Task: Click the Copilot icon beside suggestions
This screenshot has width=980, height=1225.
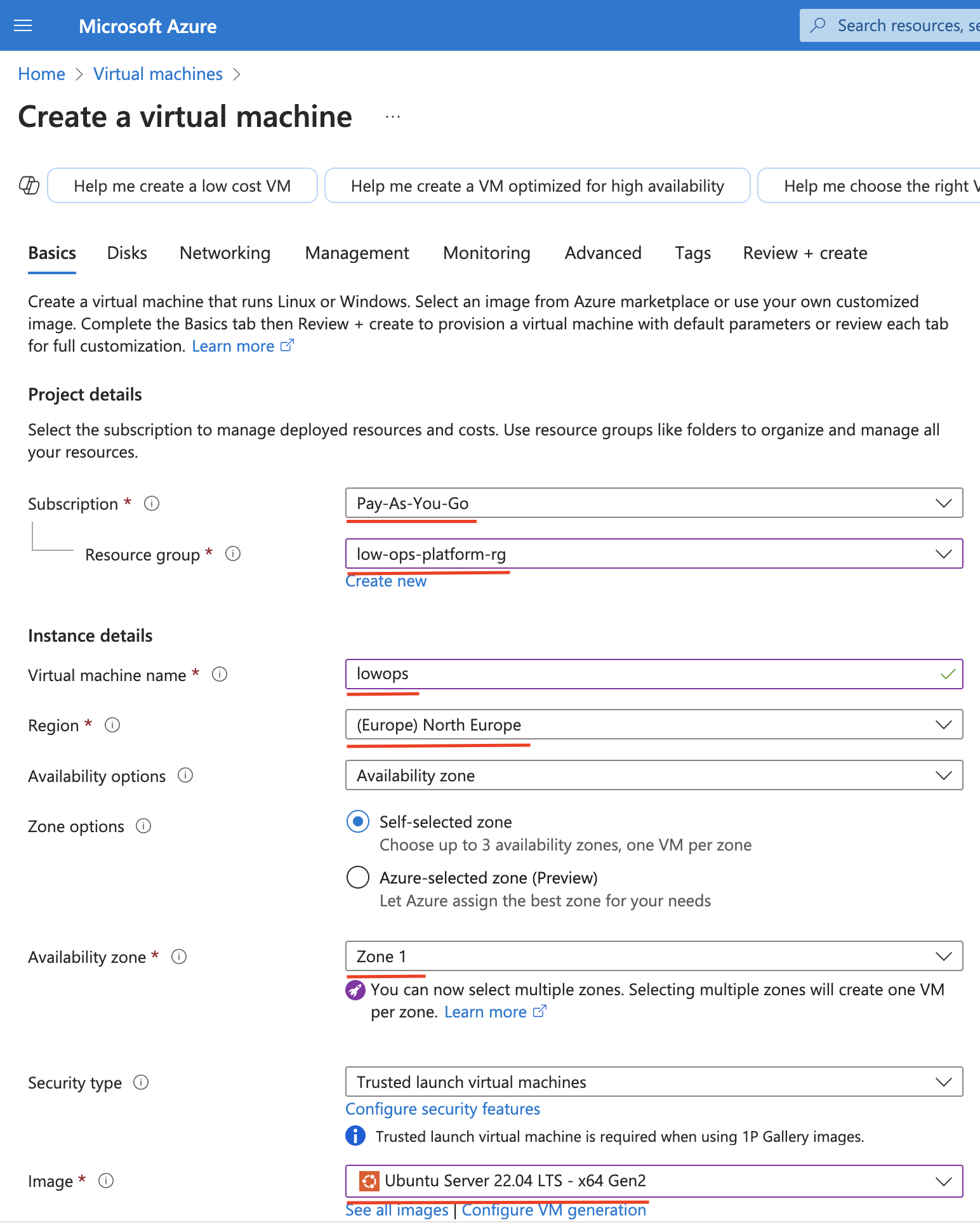Action: click(x=29, y=185)
